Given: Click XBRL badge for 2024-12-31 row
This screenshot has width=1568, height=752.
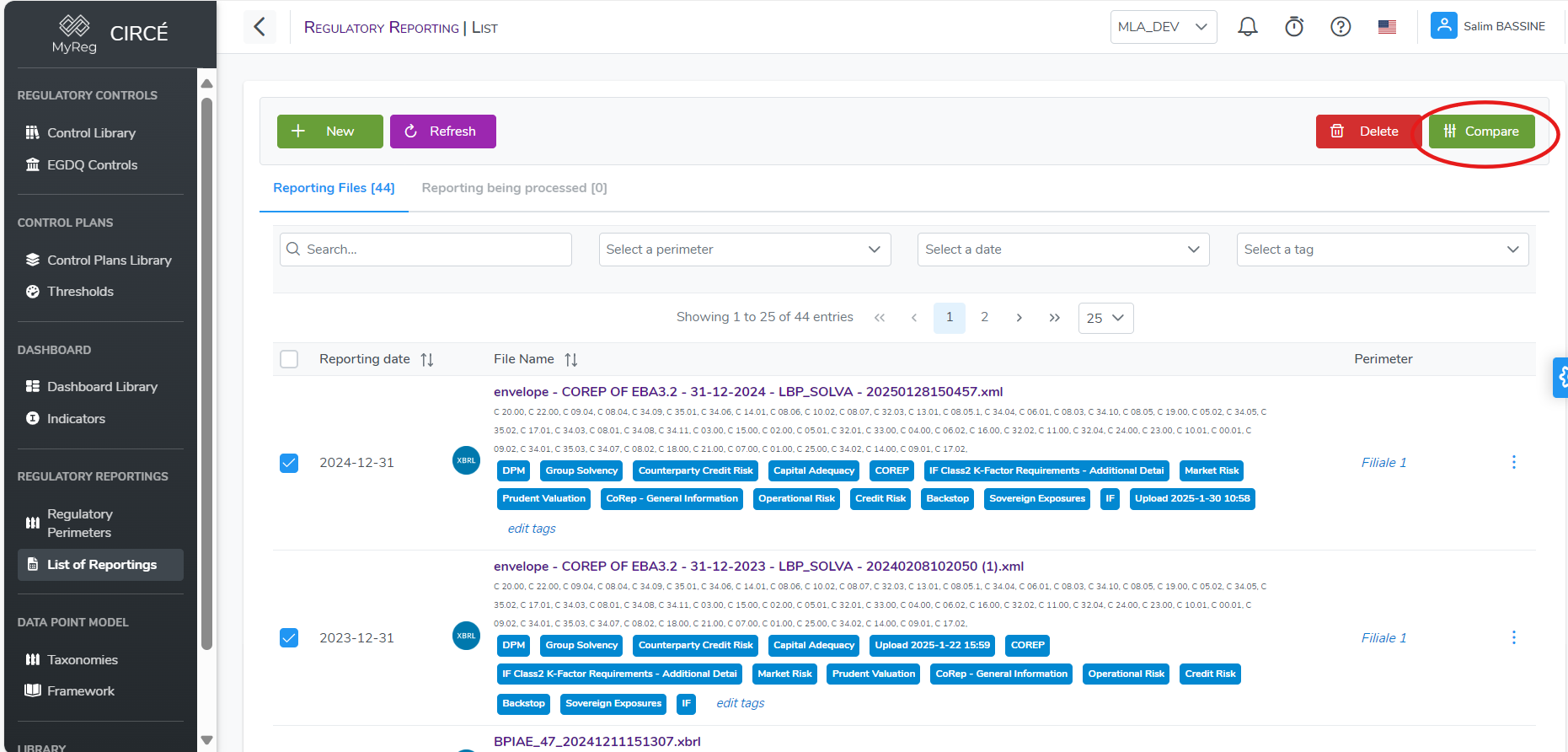Looking at the screenshot, I should 466,460.
